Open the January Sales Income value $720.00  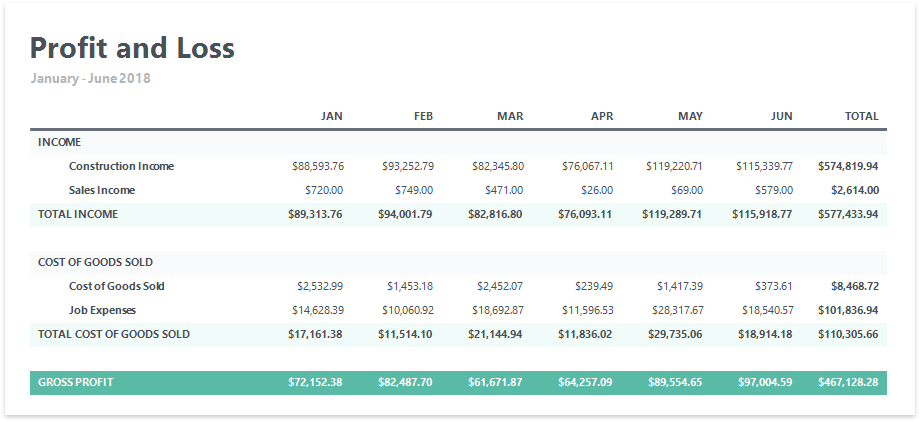(x=324, y=190)
